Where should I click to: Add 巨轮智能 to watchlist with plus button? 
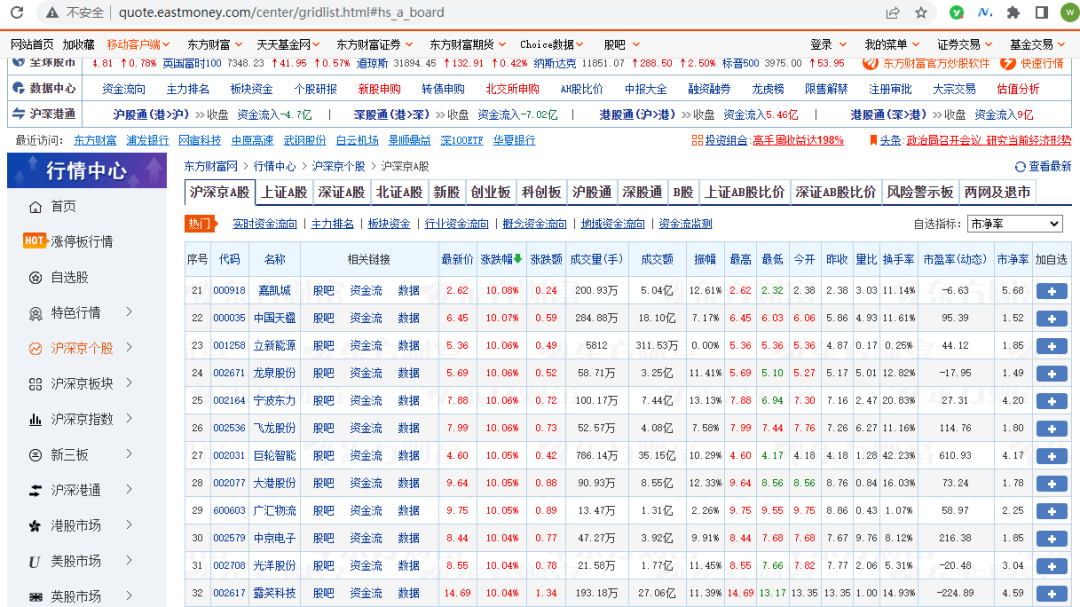tap(1052, 456)
